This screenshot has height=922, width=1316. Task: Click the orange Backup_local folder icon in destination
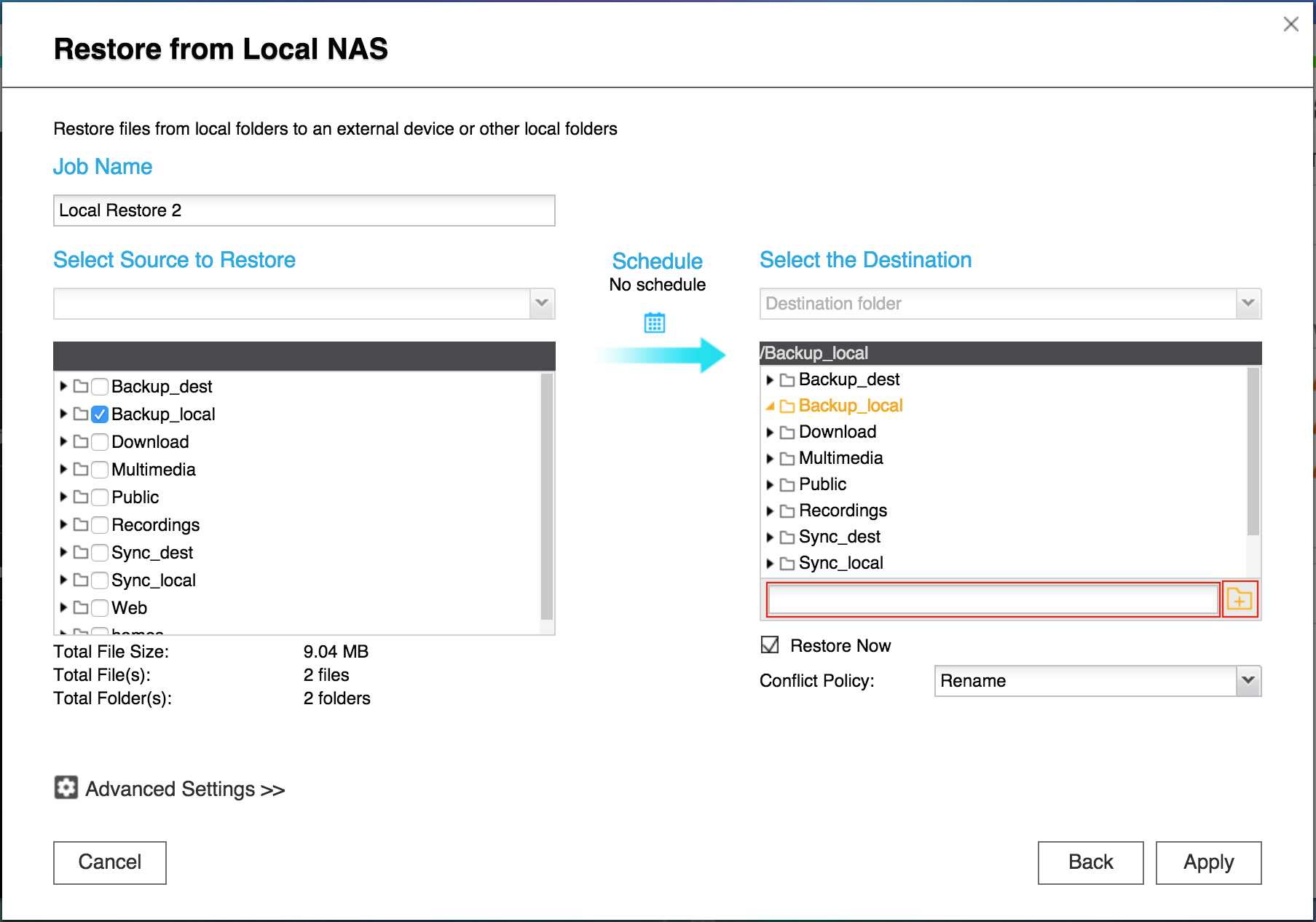click(x=787, y=406)
